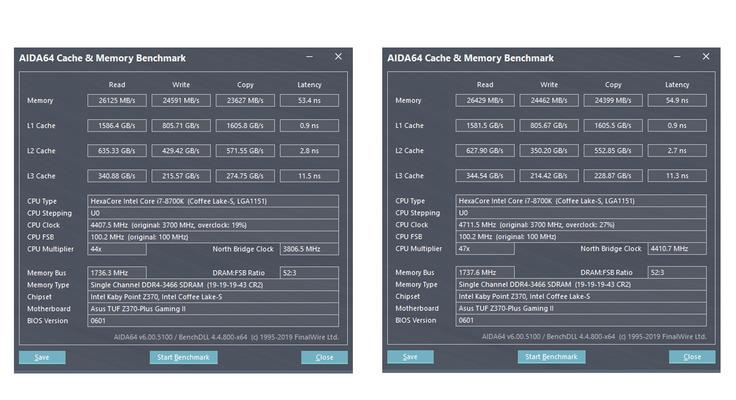Viewport: 736px width, 400px height.
Task: Select L3 latency value 11.5 ns
Action: pos(309,176)
